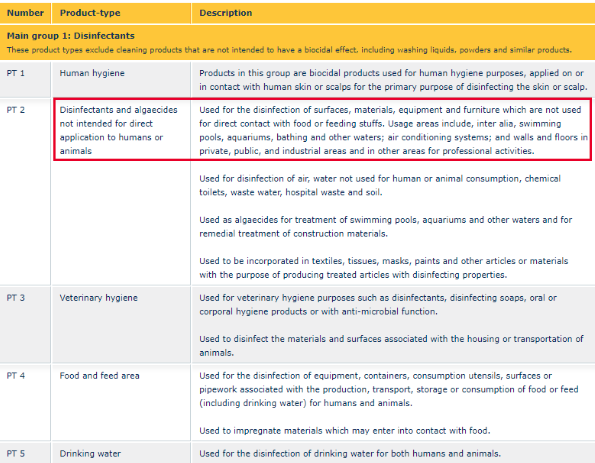Click the paragraph about housing or transportation of animals
The height and width of the screenshot is (463, 595).
click(391, 346)
